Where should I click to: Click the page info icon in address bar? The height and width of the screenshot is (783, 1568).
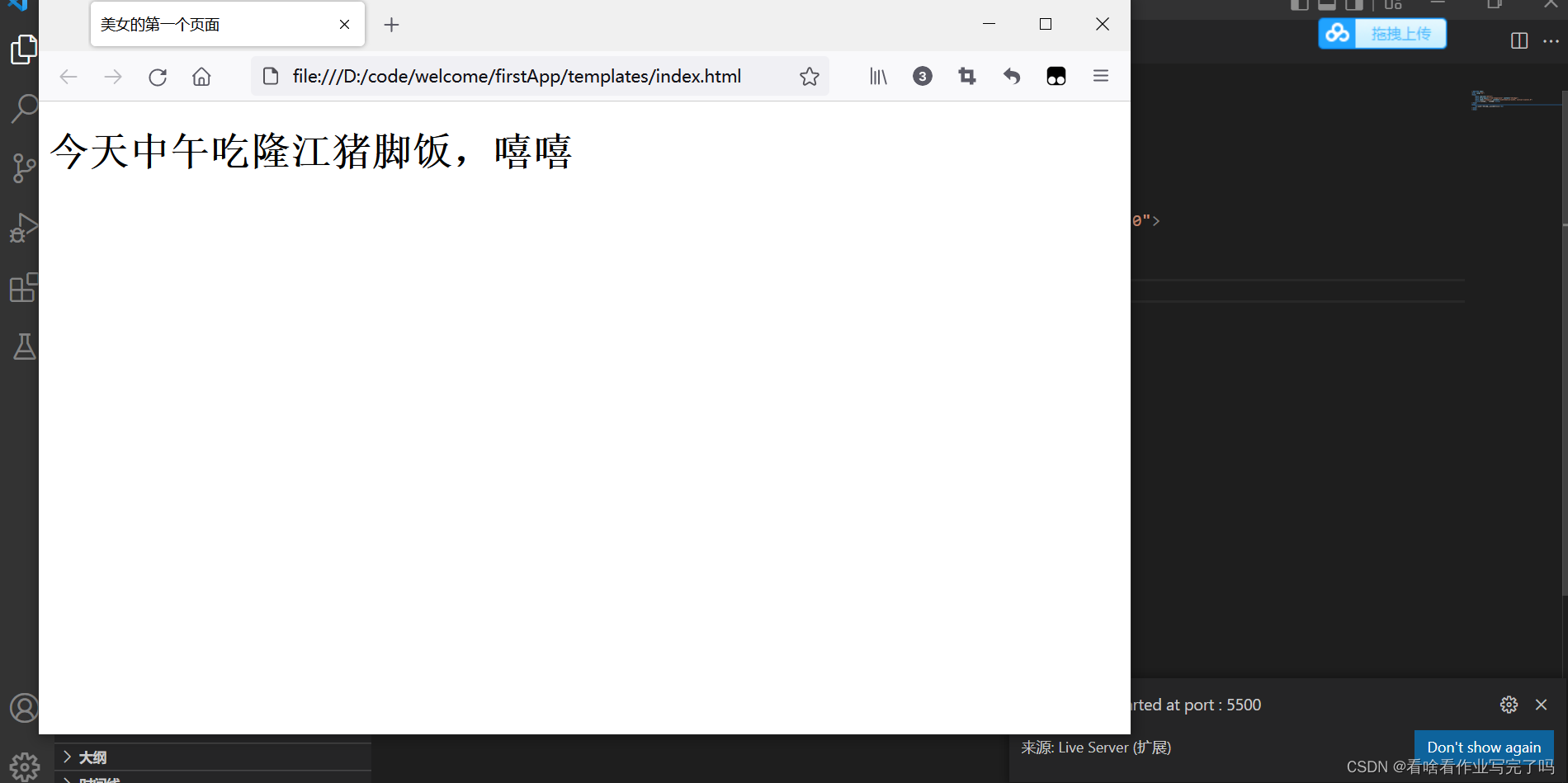pyautogui.click(x=271, y=77)
